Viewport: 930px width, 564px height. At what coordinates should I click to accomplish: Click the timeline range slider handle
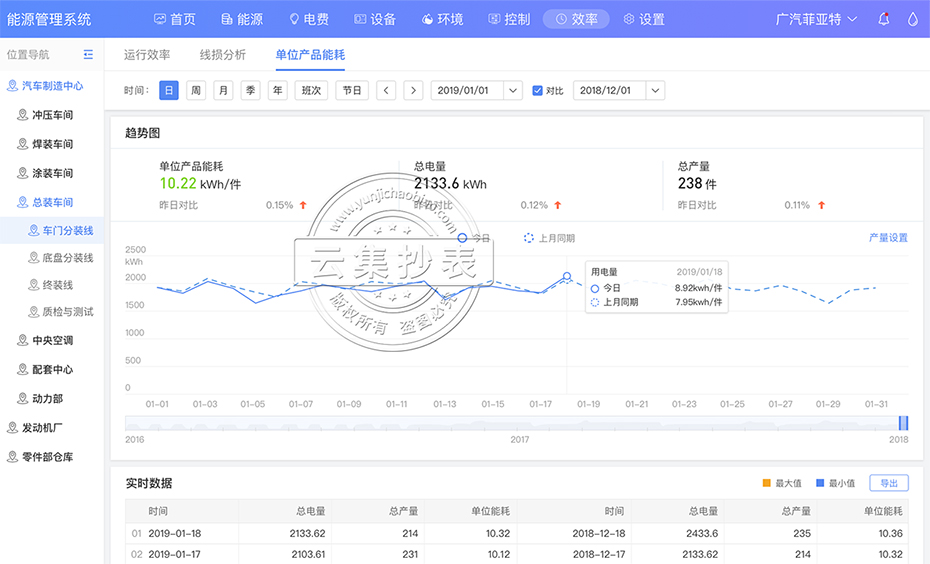(903, 423)
